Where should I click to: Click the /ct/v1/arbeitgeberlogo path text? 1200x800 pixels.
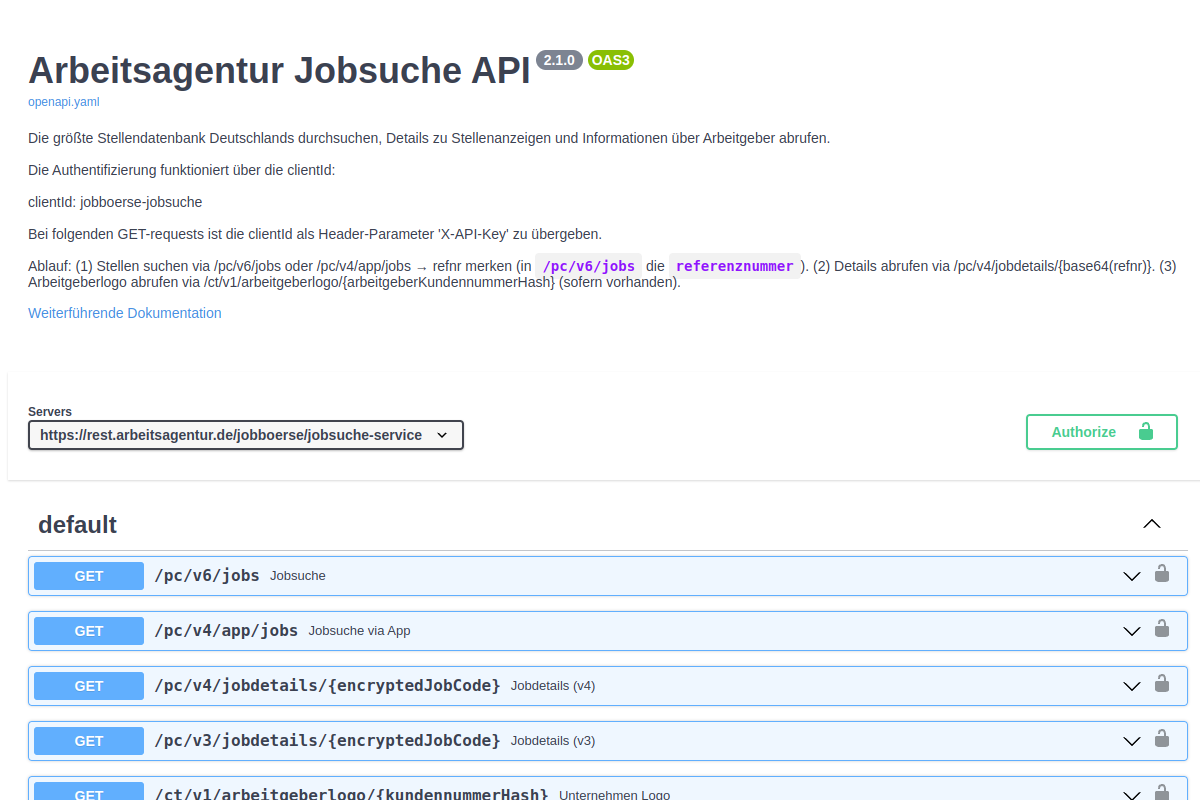point(351,794)
